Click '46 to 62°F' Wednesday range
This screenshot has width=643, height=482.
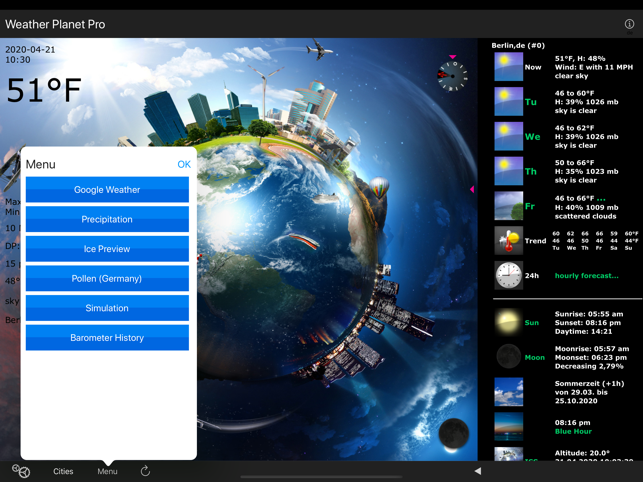pos(574,128)
